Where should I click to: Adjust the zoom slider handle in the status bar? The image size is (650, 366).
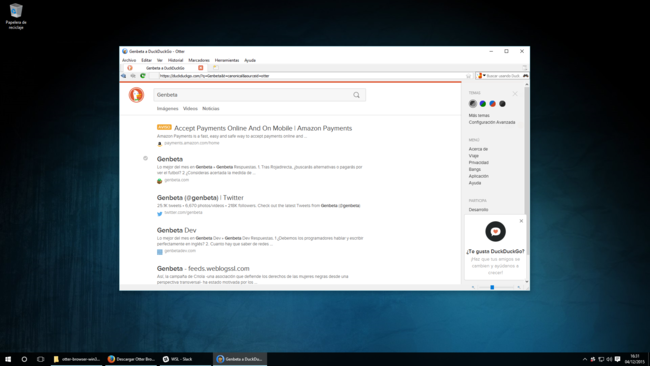pyautogui.click(x=492, y=287)
